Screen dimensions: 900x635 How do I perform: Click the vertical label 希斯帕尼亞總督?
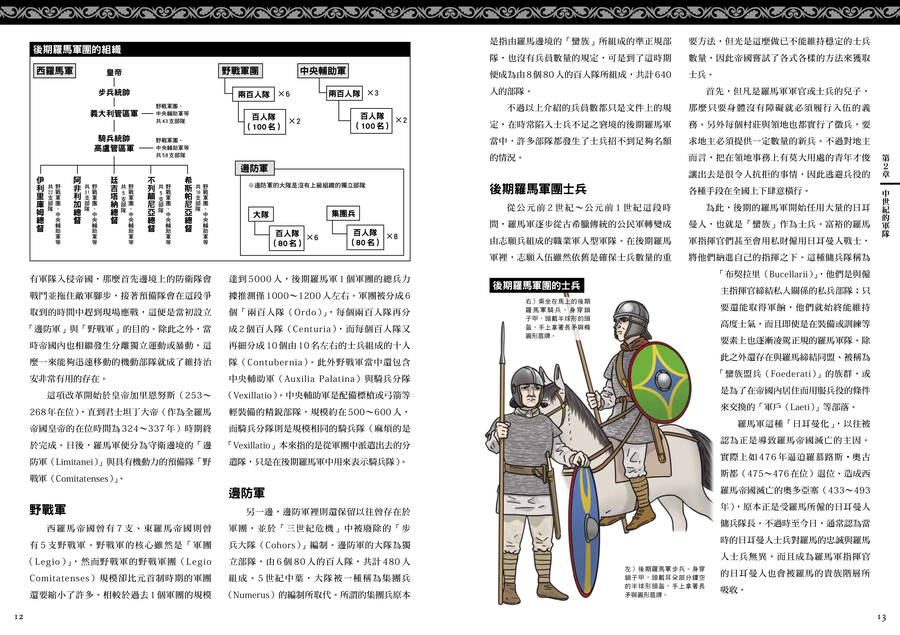pyautogui.click(x=188, y=204)
